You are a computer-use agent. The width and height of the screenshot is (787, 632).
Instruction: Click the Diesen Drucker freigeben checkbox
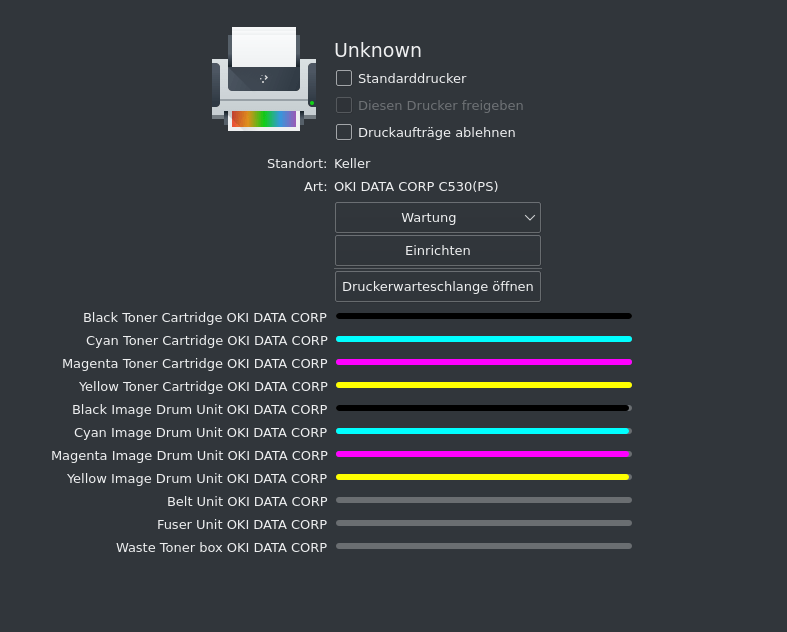[x=344, y=105]
